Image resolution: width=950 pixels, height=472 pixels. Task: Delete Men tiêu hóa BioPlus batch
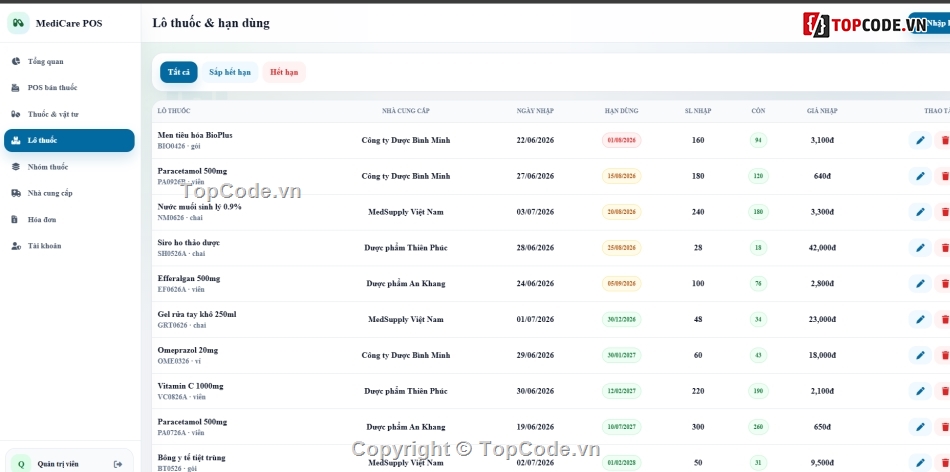click(x=943, y=141)
